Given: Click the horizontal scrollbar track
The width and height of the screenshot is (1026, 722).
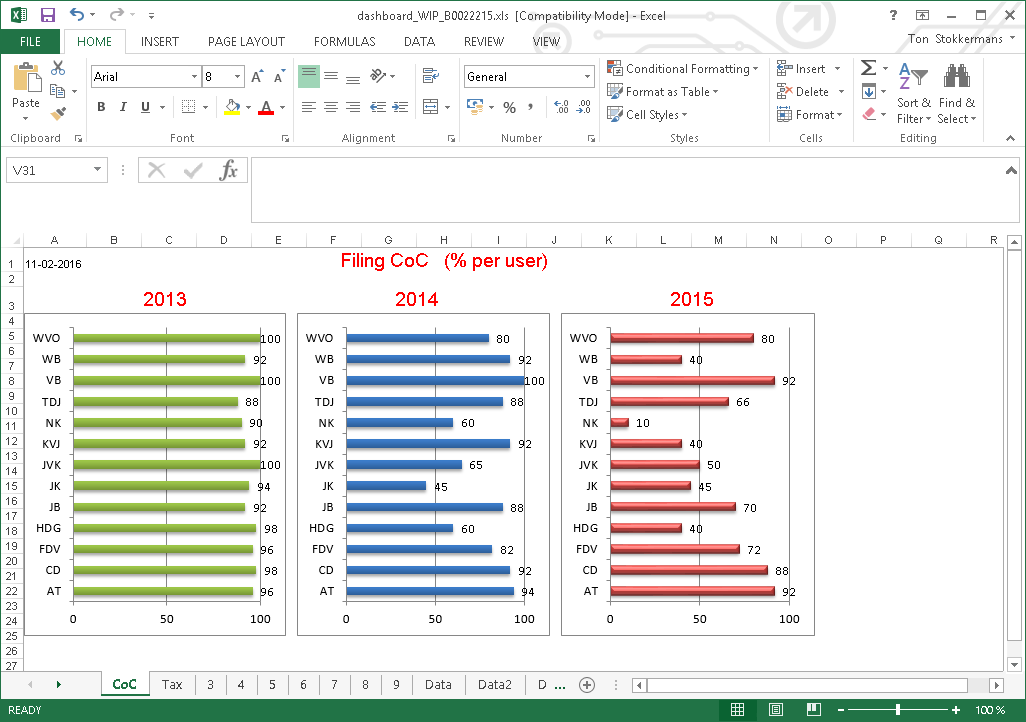Looking at the screenshot, I should point(807,685).
